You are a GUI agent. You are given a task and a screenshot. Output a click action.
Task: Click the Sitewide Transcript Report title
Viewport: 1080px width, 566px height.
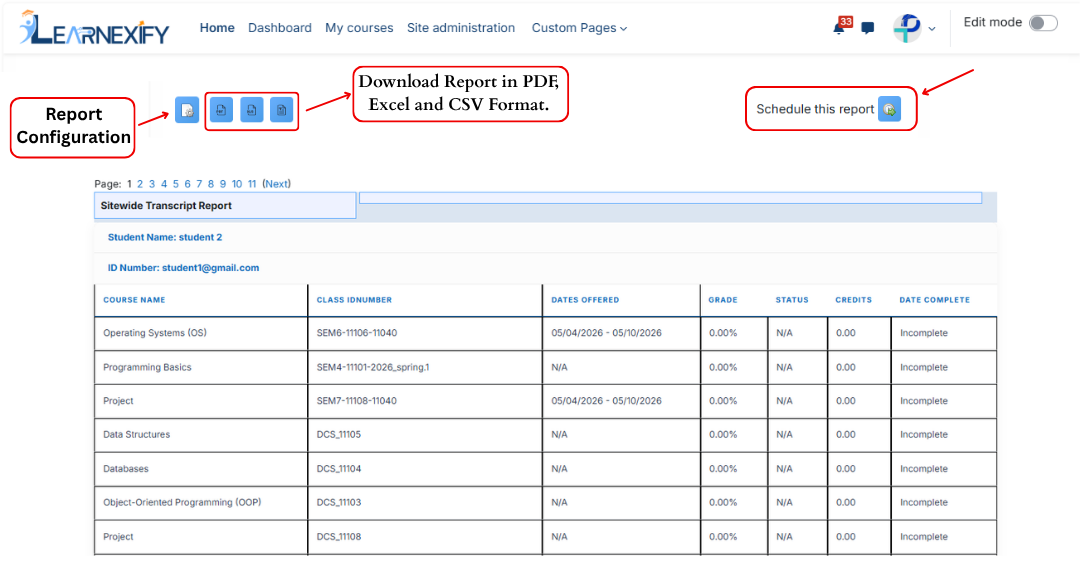(166, 205)
